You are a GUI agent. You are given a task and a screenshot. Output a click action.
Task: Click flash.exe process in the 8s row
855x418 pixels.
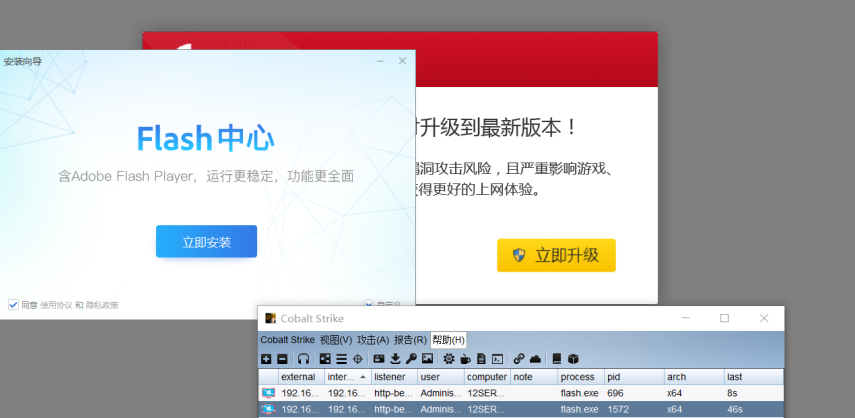(x=581, y=393)
